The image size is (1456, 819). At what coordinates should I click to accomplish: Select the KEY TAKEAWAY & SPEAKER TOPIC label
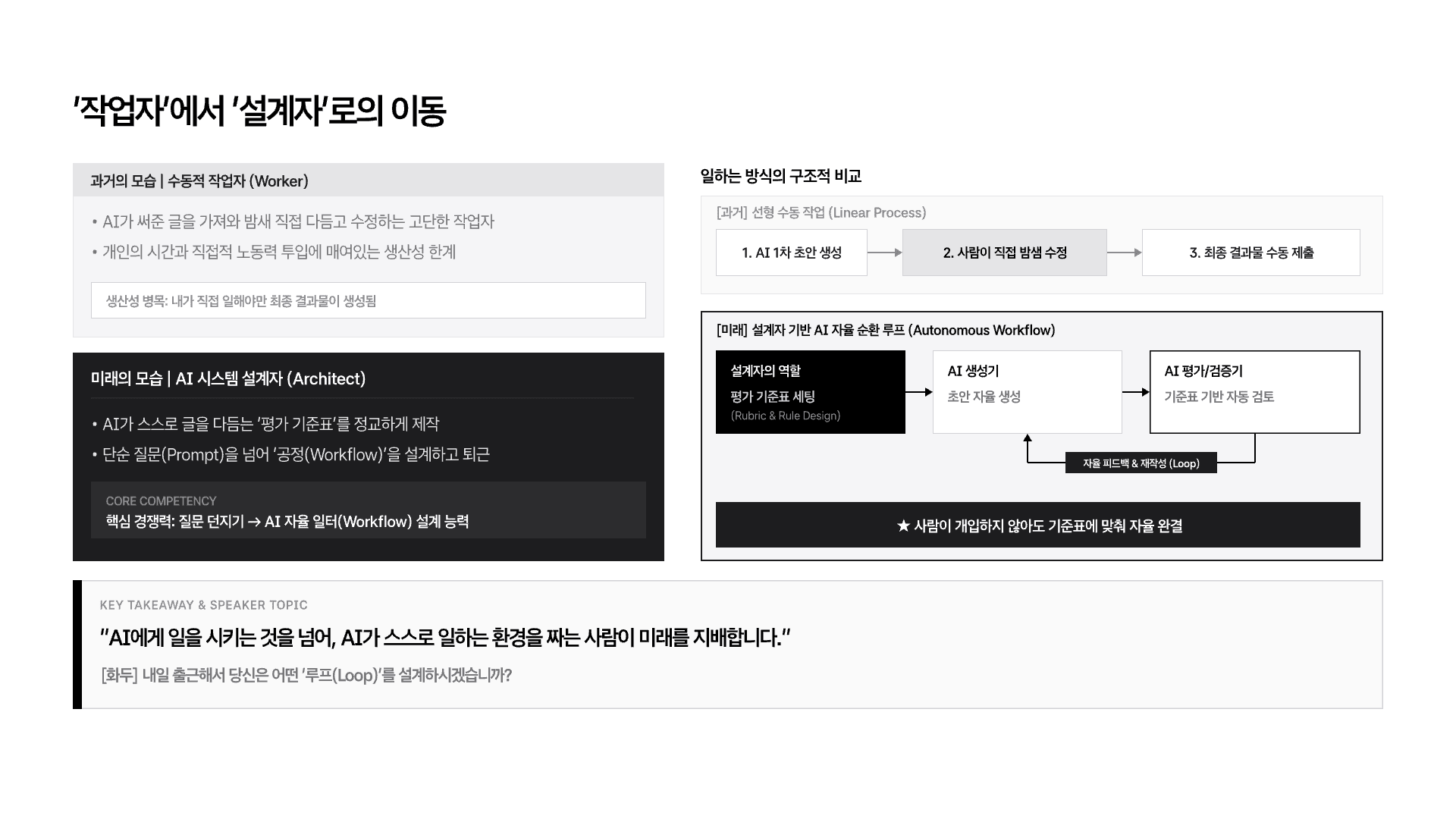(204, 605)
